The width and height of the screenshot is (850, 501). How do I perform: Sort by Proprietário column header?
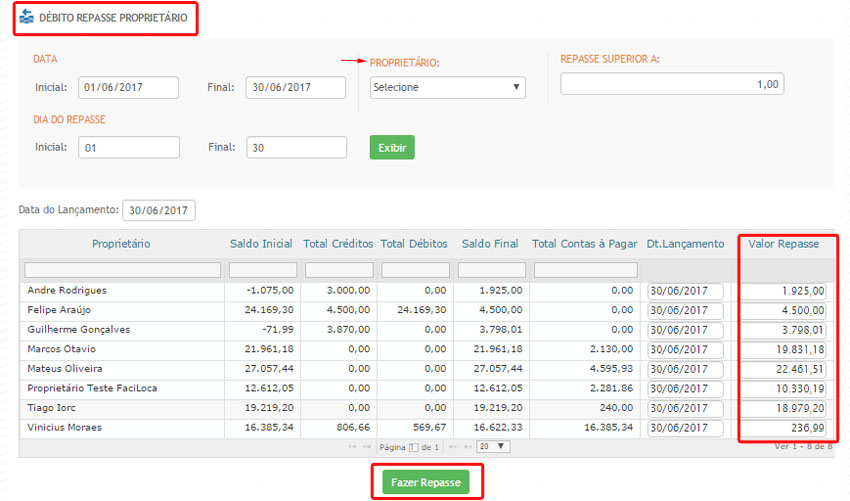[121, 243]
